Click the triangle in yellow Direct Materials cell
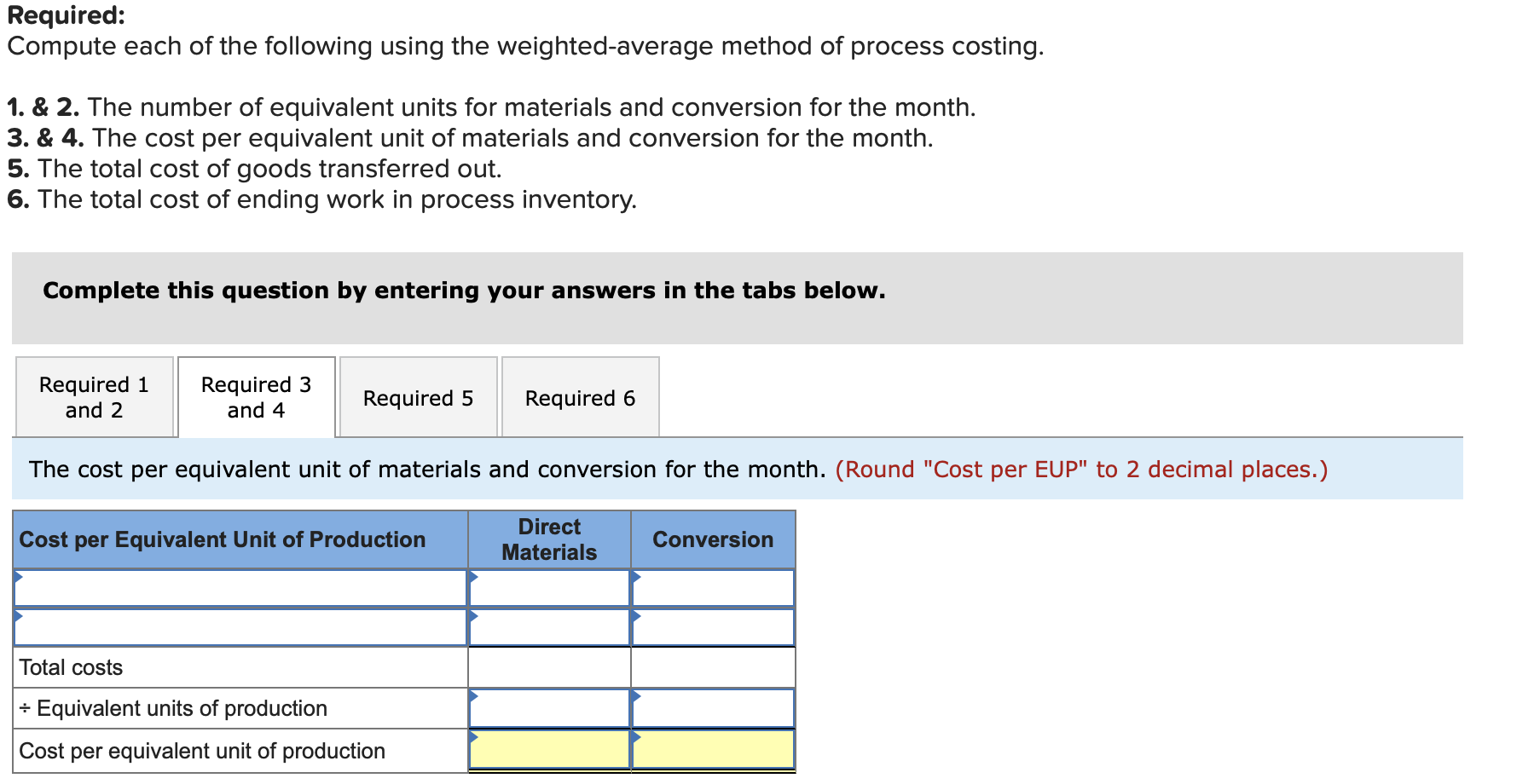The height and width of the screenshot is (784, 1540). click(474, 738)
